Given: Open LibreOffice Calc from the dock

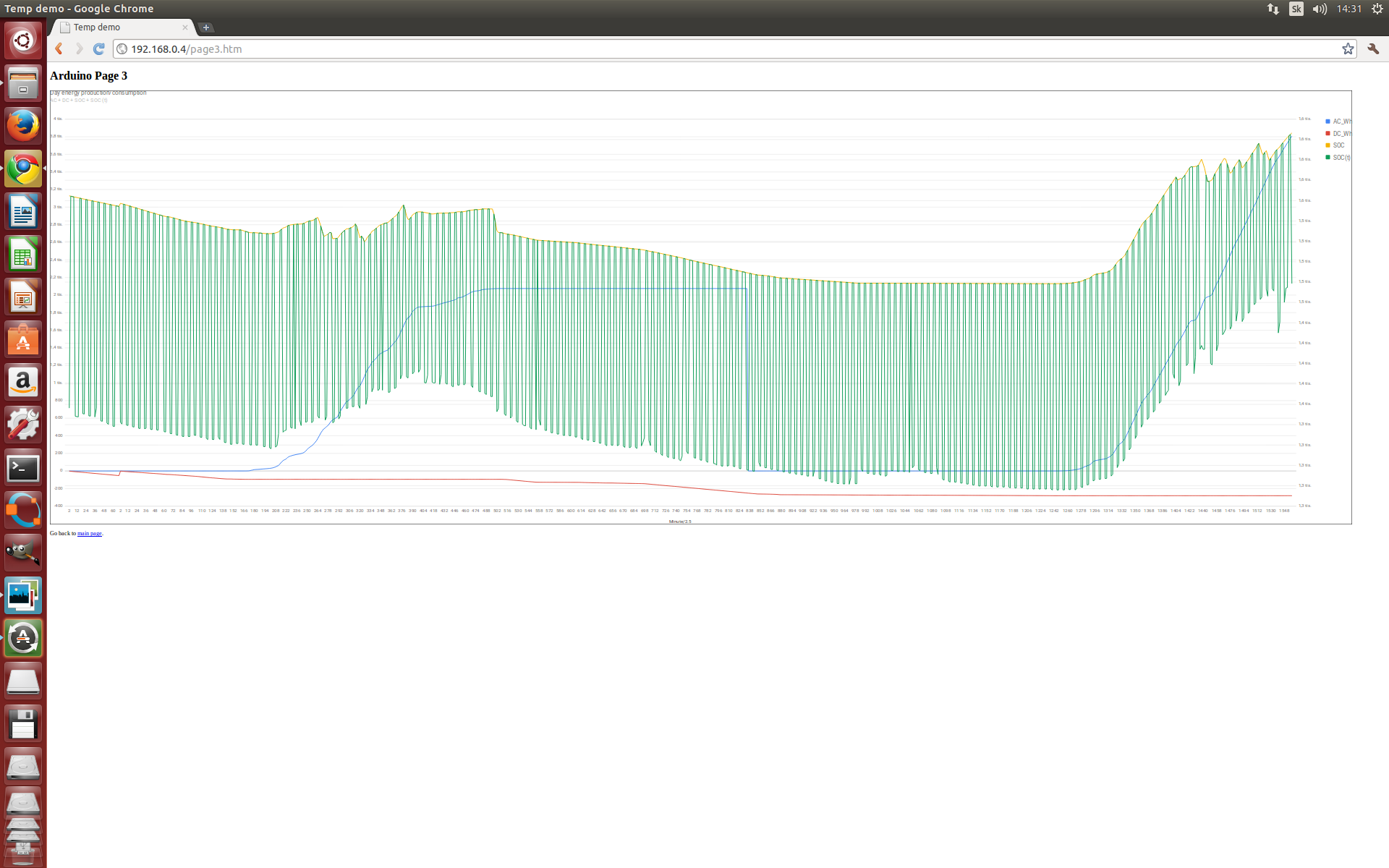Looking at the screenshot, I should [23, 255].
